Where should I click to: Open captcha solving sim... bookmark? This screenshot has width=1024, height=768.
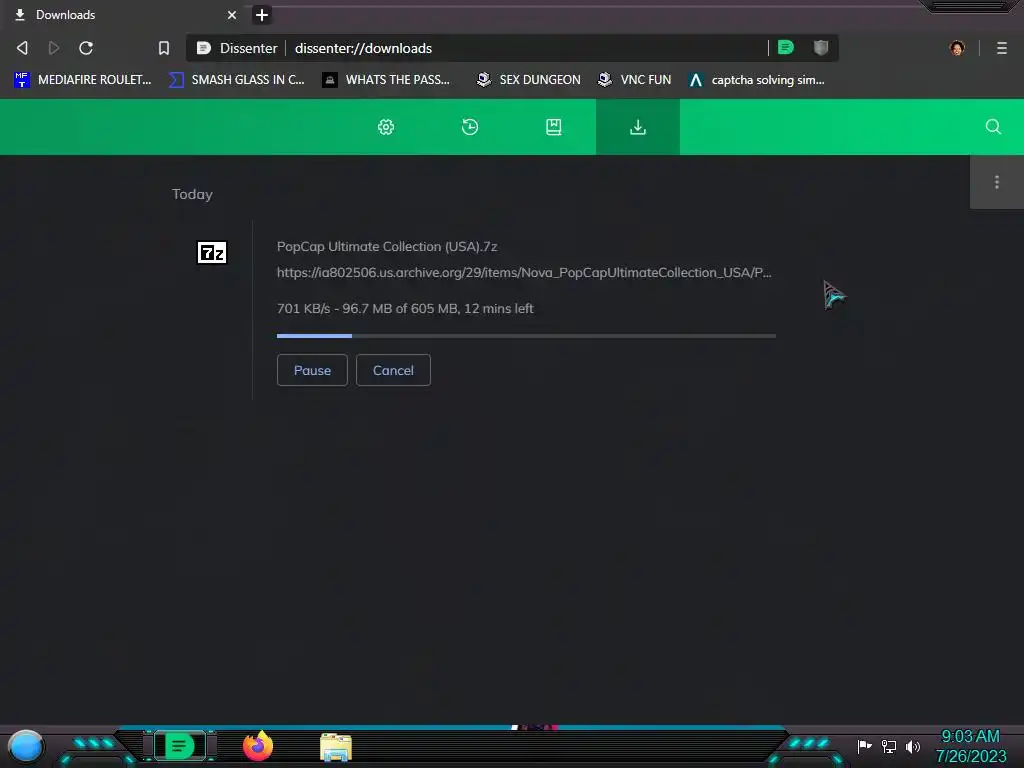[757, 80]
